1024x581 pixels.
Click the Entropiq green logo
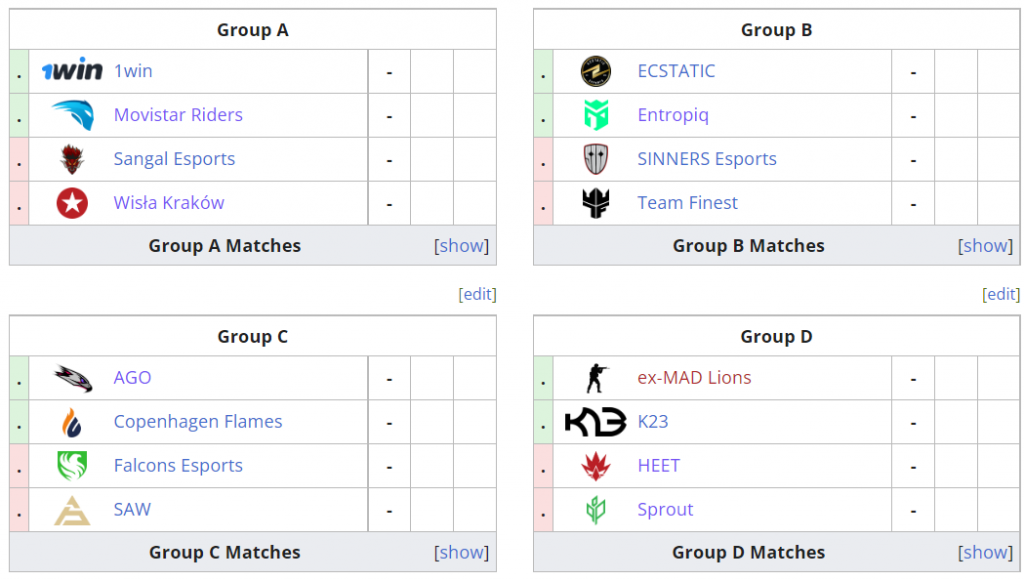[596, 115]
